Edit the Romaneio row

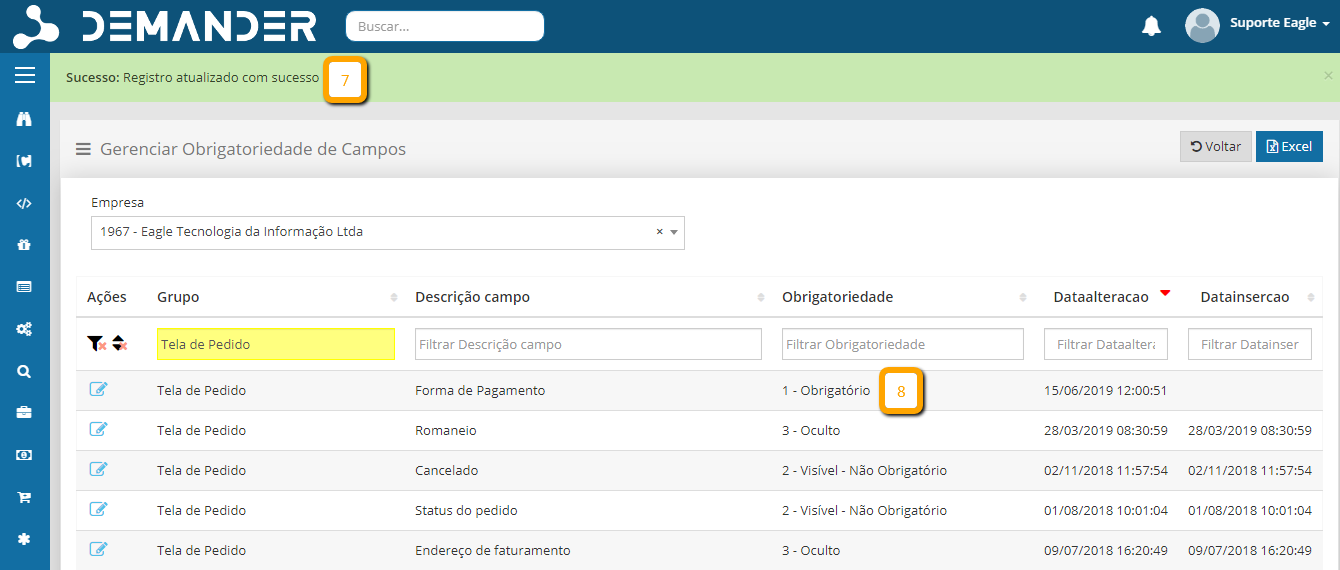98,429
